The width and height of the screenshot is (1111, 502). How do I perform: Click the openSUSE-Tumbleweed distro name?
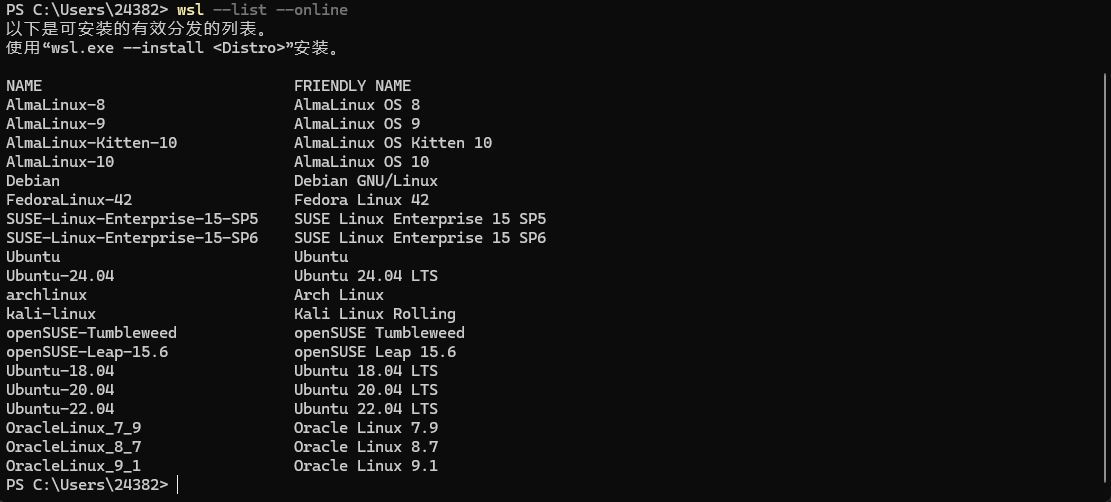91,333
